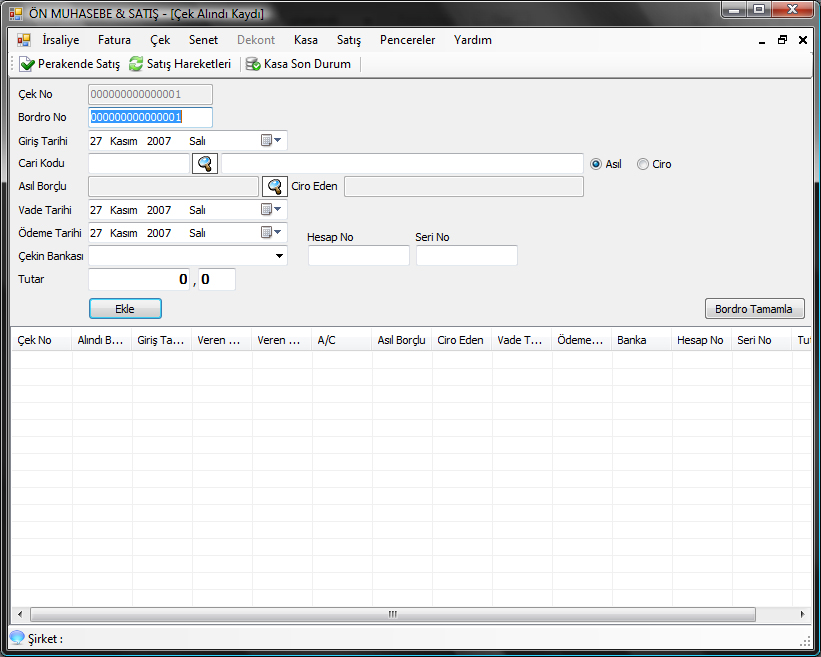Select the Ciro radio button
821x657 pixels.
tap(642, 164)
